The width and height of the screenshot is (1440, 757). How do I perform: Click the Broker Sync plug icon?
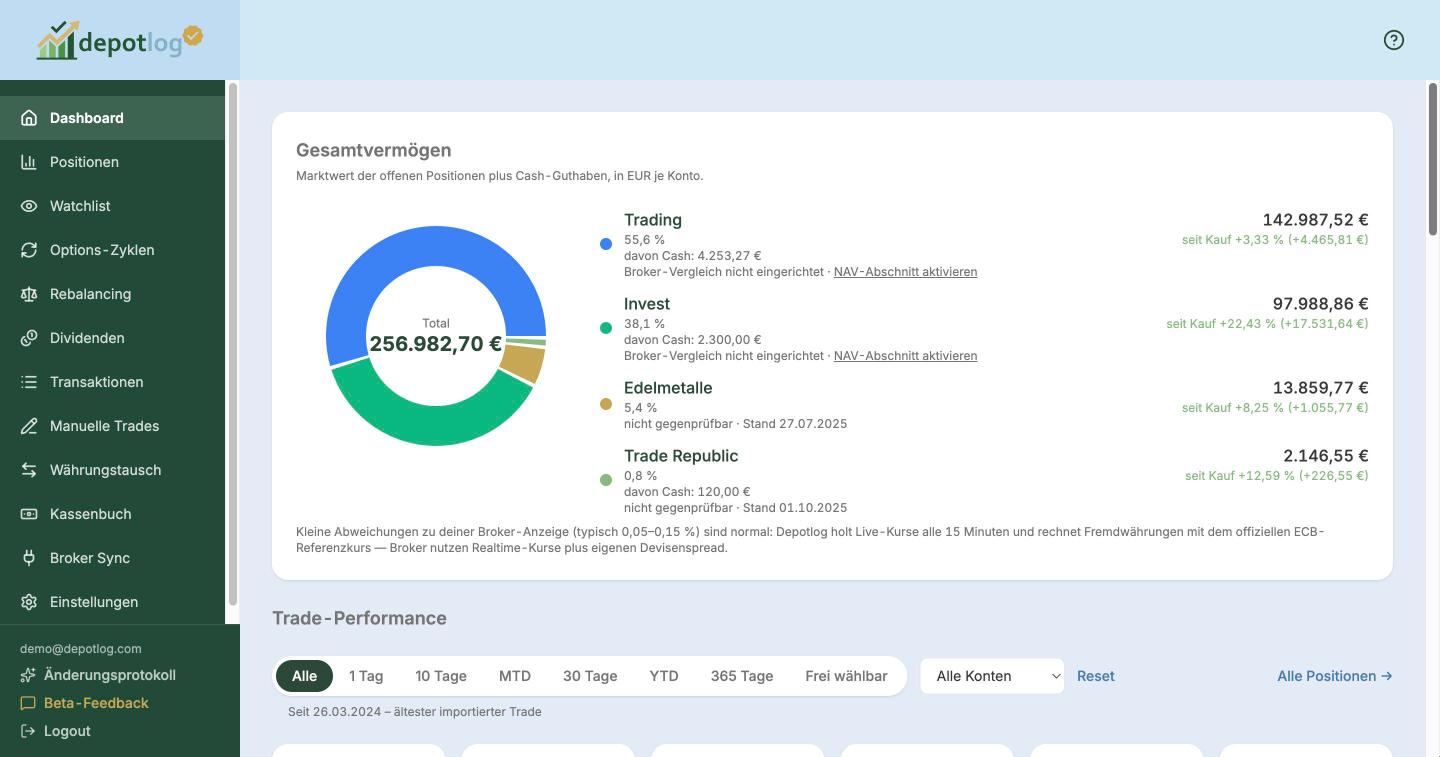click(29, 558)
